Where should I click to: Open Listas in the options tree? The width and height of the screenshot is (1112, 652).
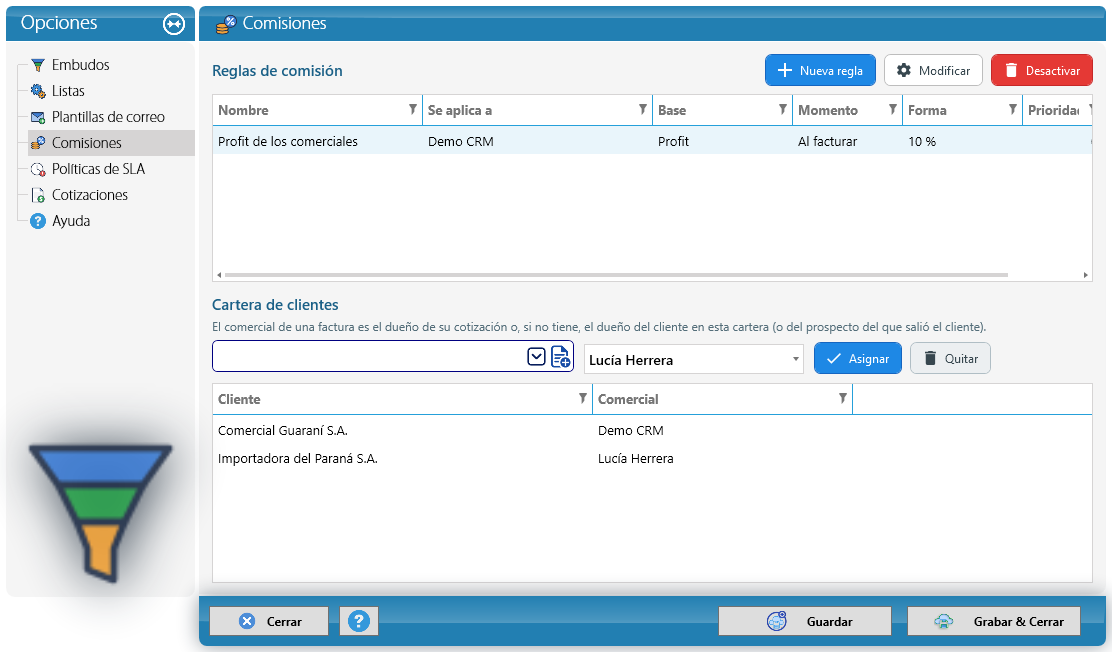pos(68,91)
